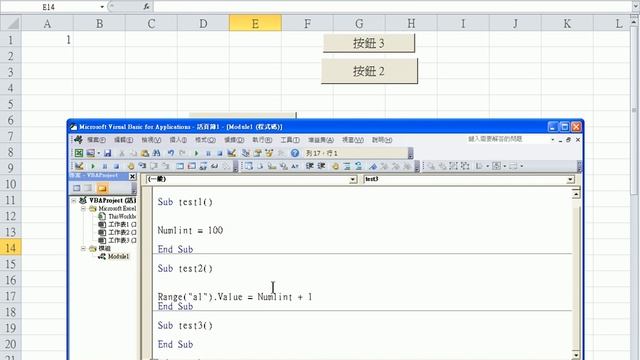Click the 按鈕 2 button on the worksheet

coord(369,71)
